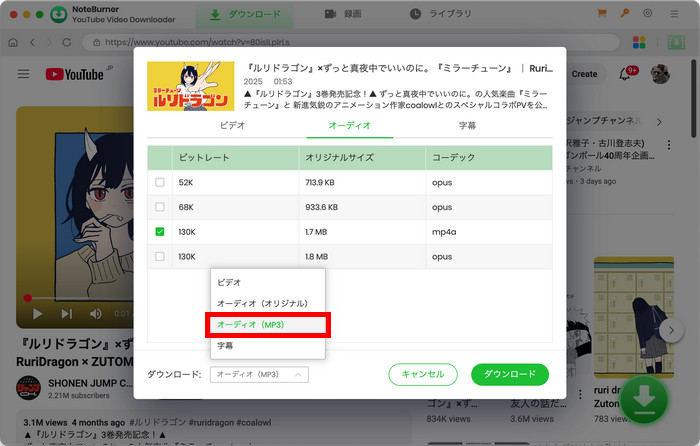
Task: Check the 52K opus audio checkbox
Action: point(159,182)
